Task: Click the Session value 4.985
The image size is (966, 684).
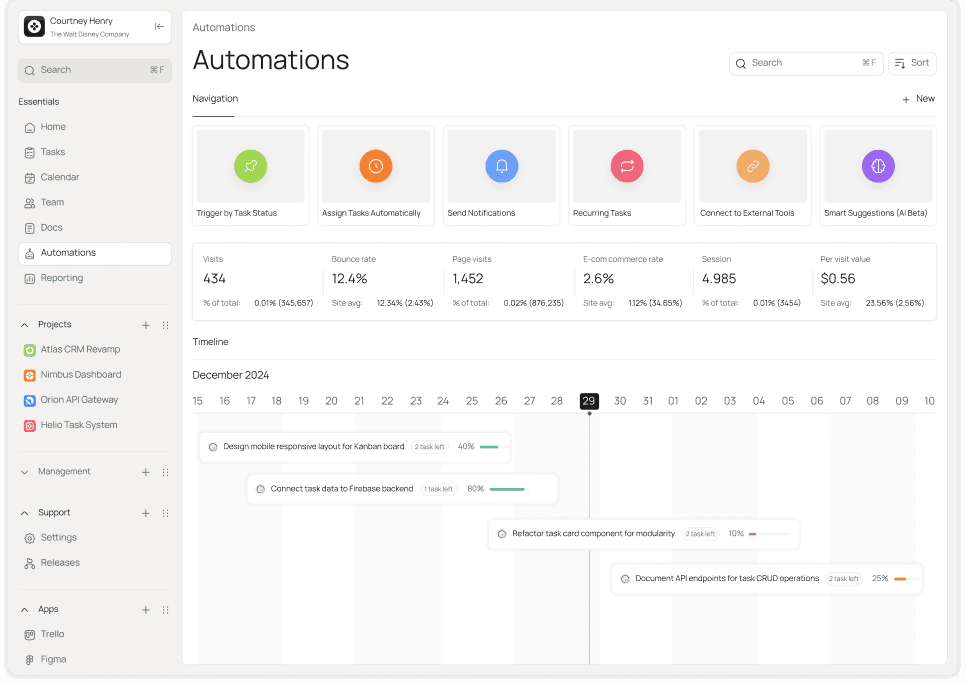Action: tap(719, 279)
